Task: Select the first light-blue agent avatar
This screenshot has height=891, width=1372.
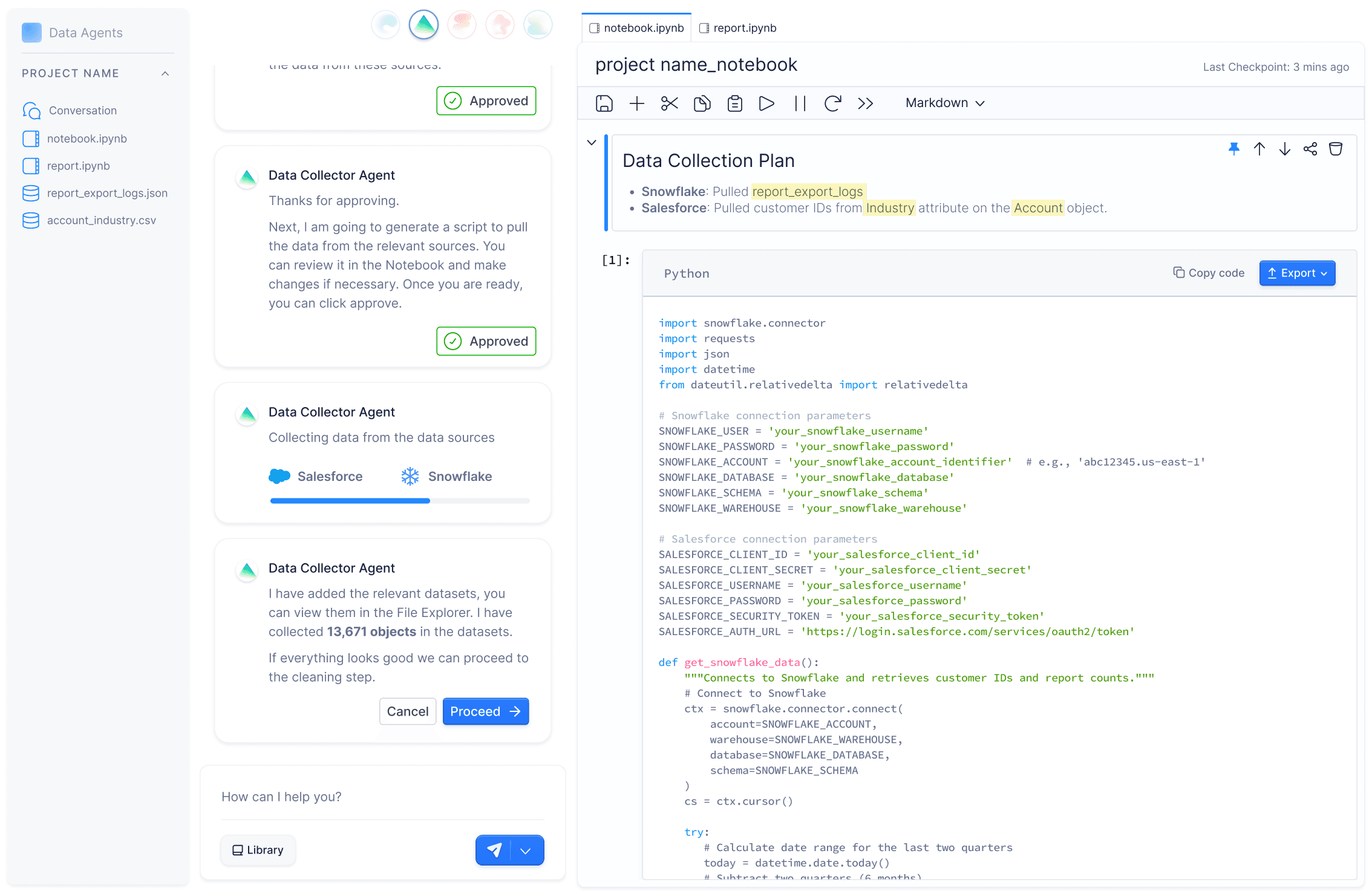Action: point(386,25)
